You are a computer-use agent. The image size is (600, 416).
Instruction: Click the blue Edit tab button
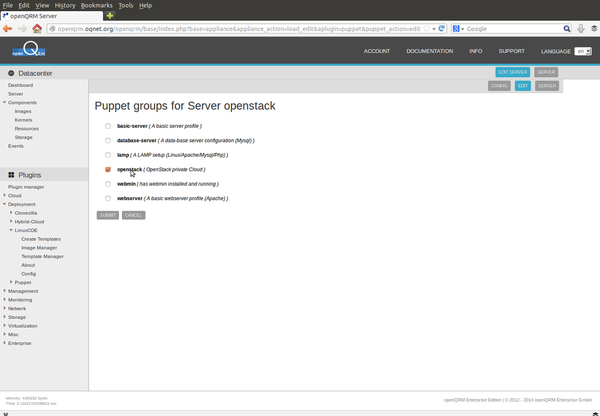click(523, 86)
